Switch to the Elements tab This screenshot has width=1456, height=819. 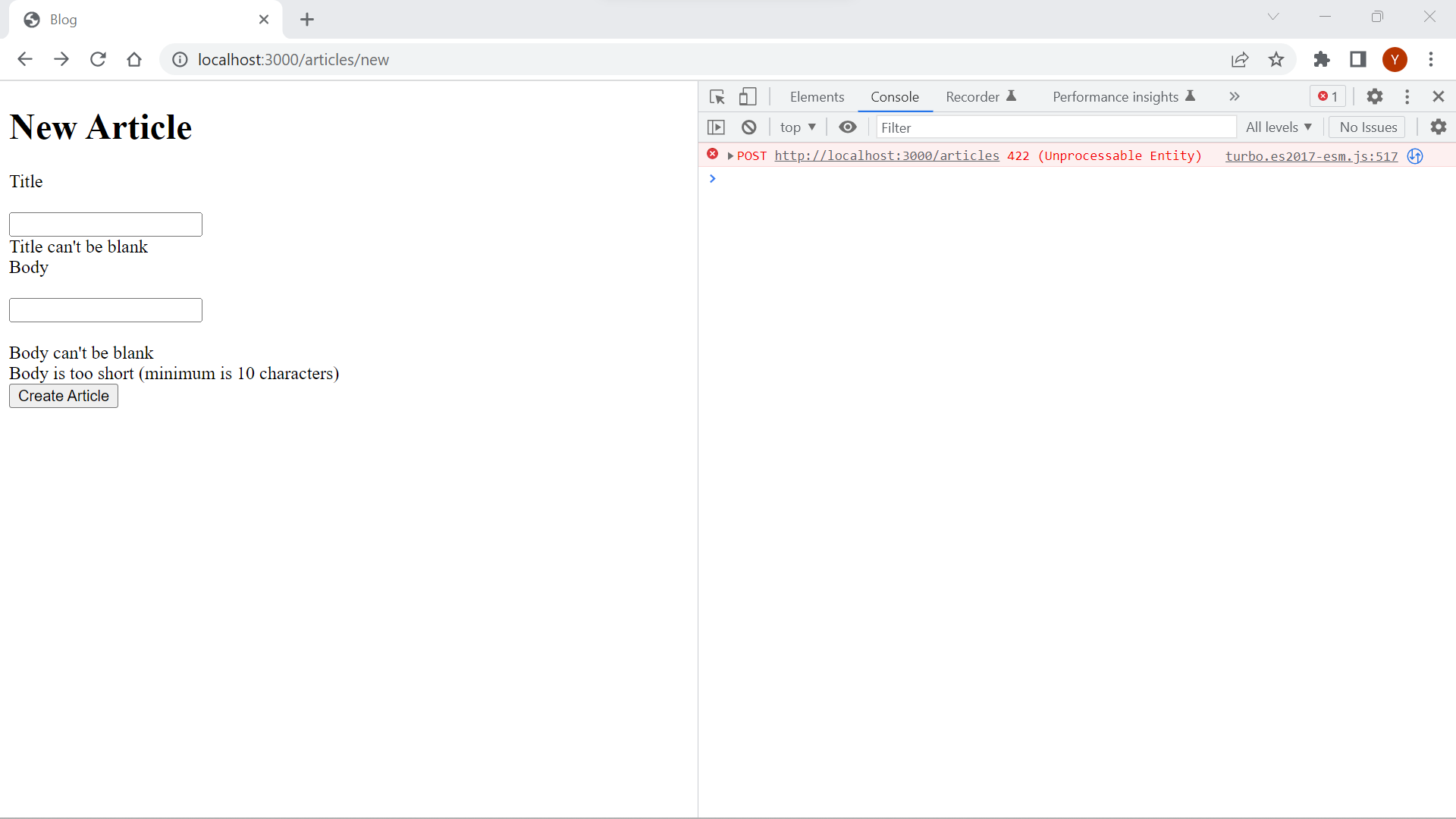click(x=817, y=97)
